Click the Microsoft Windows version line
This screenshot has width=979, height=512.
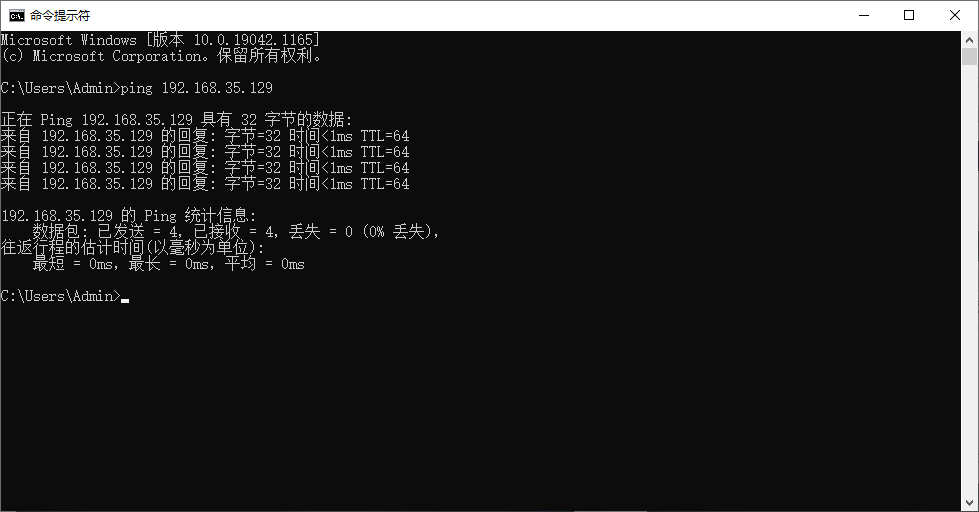pyautogui.click(x=160, y=40)
